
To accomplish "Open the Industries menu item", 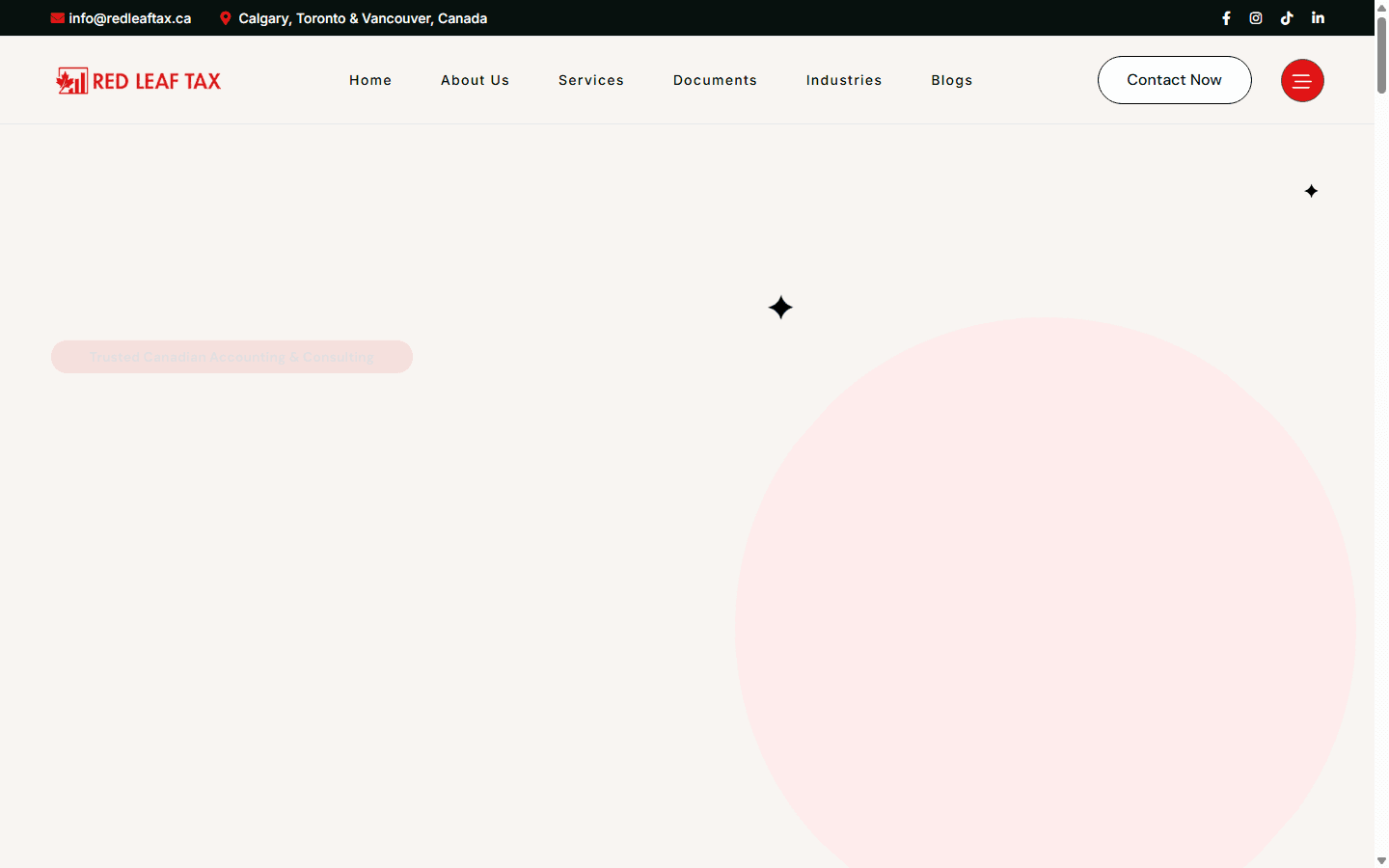I will coord(844,80).
